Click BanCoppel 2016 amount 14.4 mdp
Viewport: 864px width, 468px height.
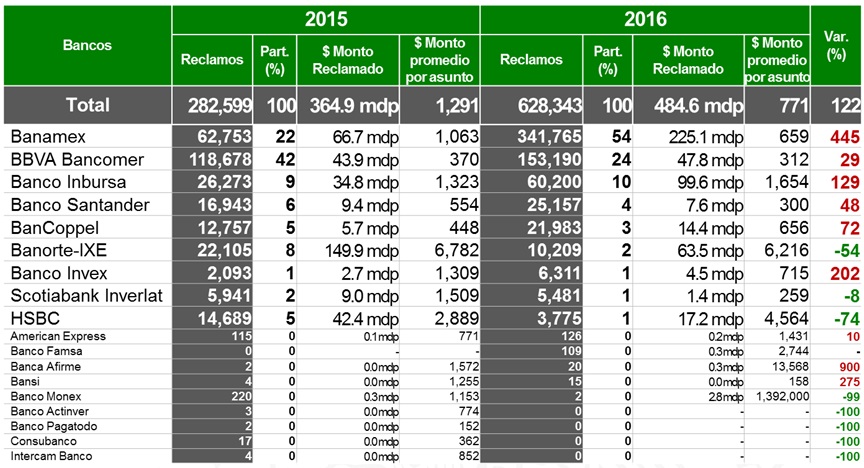(710, 228)
